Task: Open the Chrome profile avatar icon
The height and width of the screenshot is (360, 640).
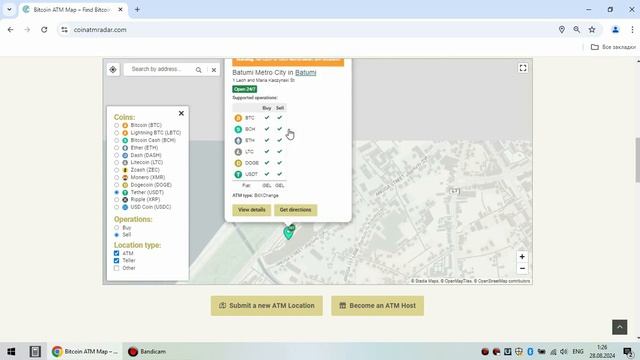Action: (616, 30)
